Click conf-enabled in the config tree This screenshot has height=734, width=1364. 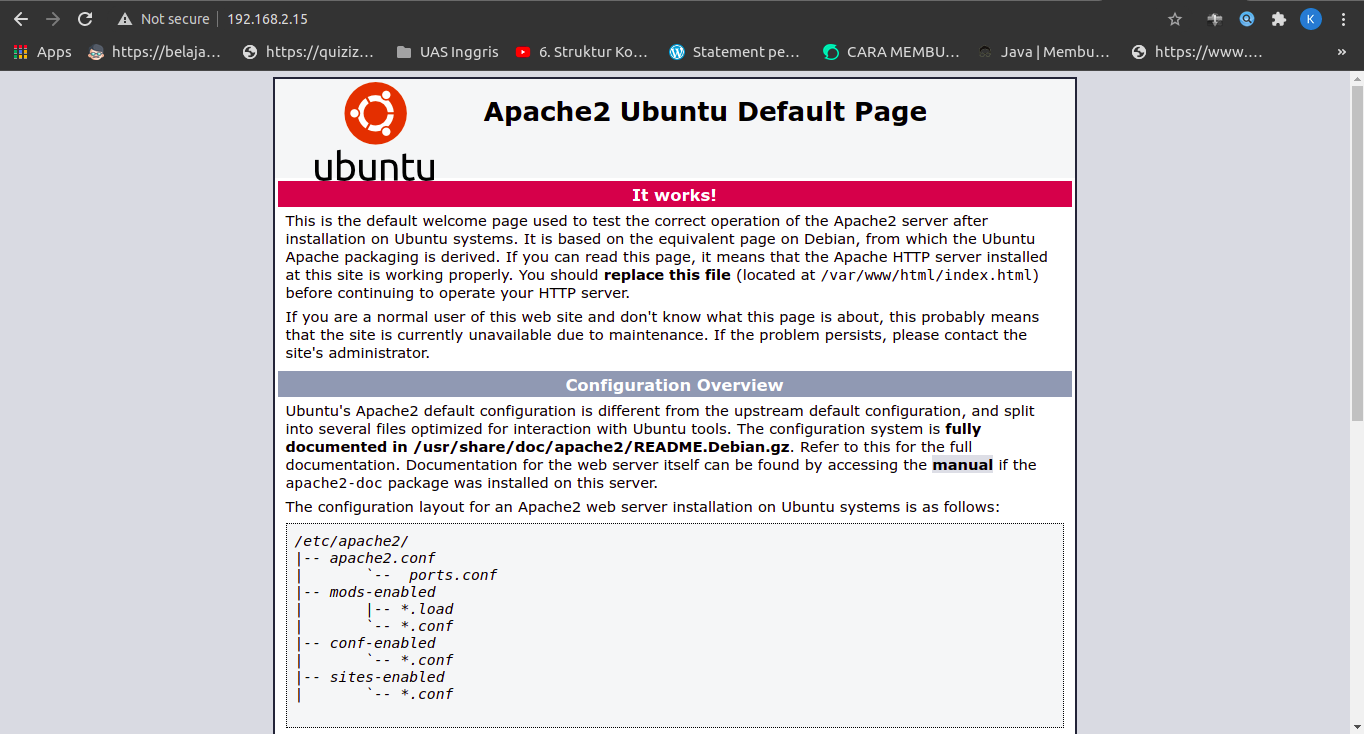click(x=382, y=643)
